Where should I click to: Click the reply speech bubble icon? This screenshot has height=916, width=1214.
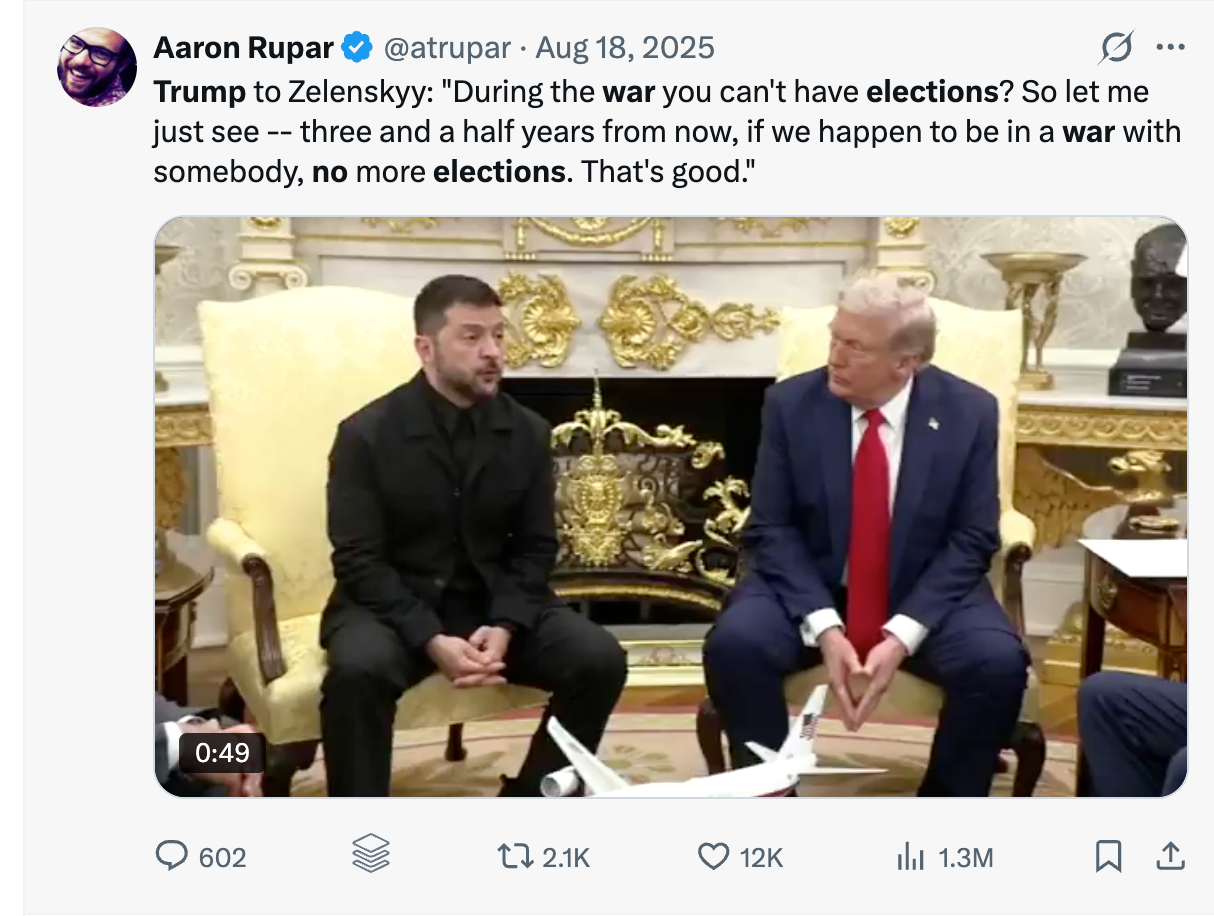[x=172, y=856]
